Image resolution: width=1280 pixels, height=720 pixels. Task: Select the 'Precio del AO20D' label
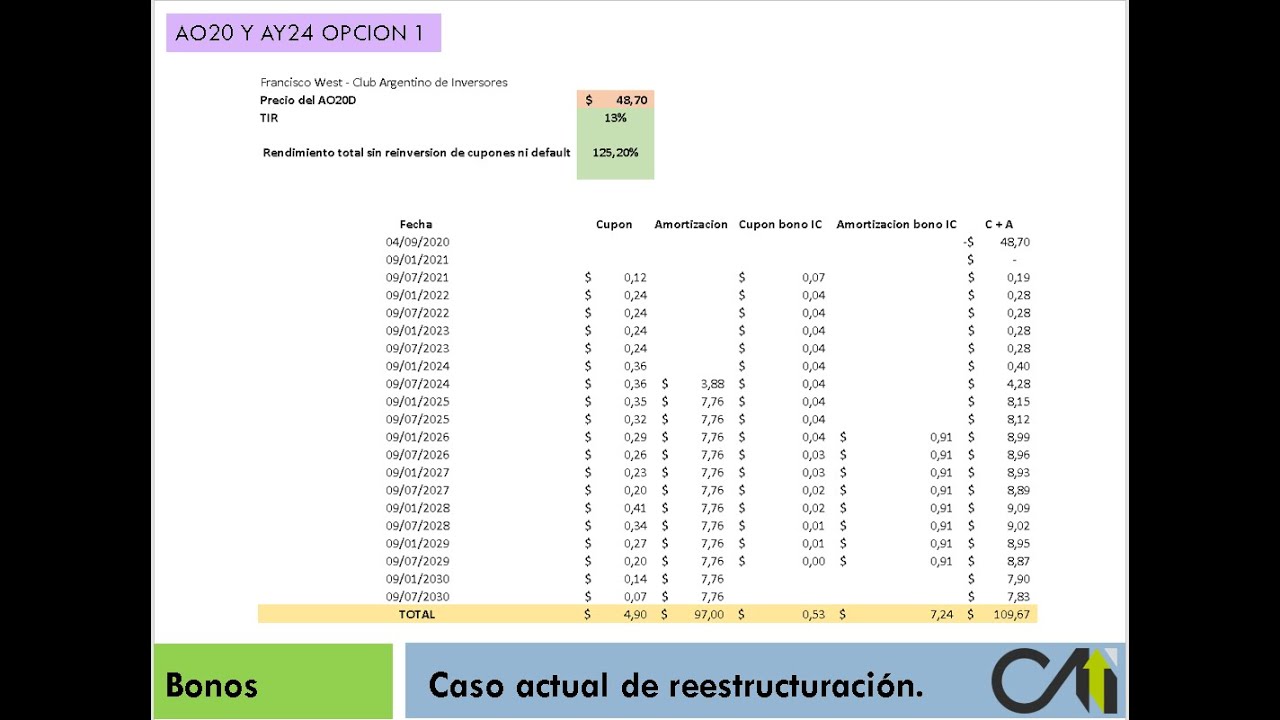pyautogui.click(x=308, y=100)
